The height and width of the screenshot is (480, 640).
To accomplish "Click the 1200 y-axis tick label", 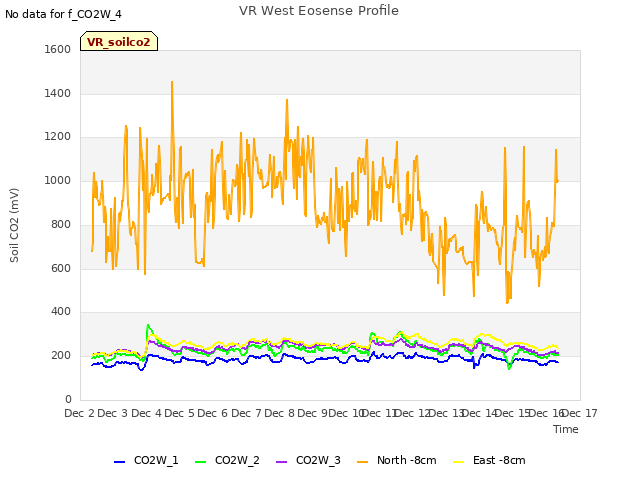I will (58, 137).
